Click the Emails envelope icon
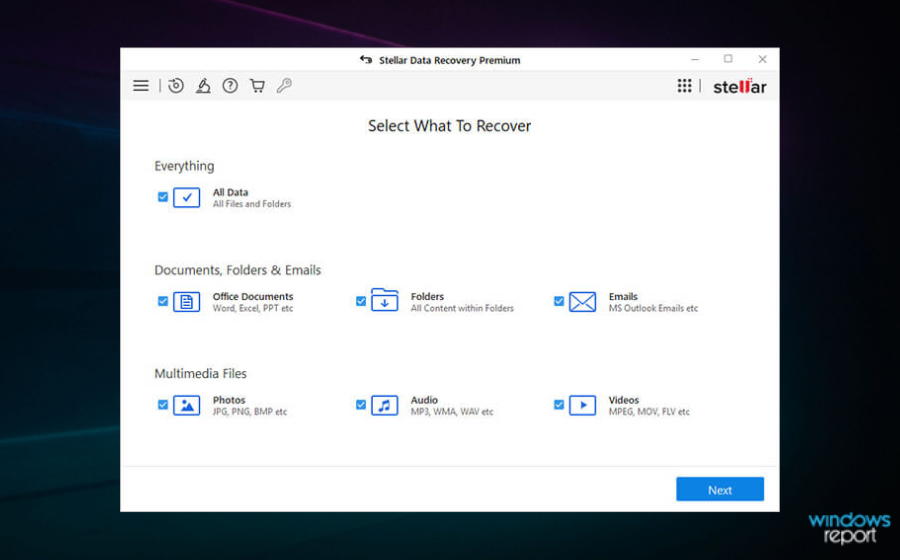Image resolution: width=900 pixels, height=560 pixels. point(583,302)
